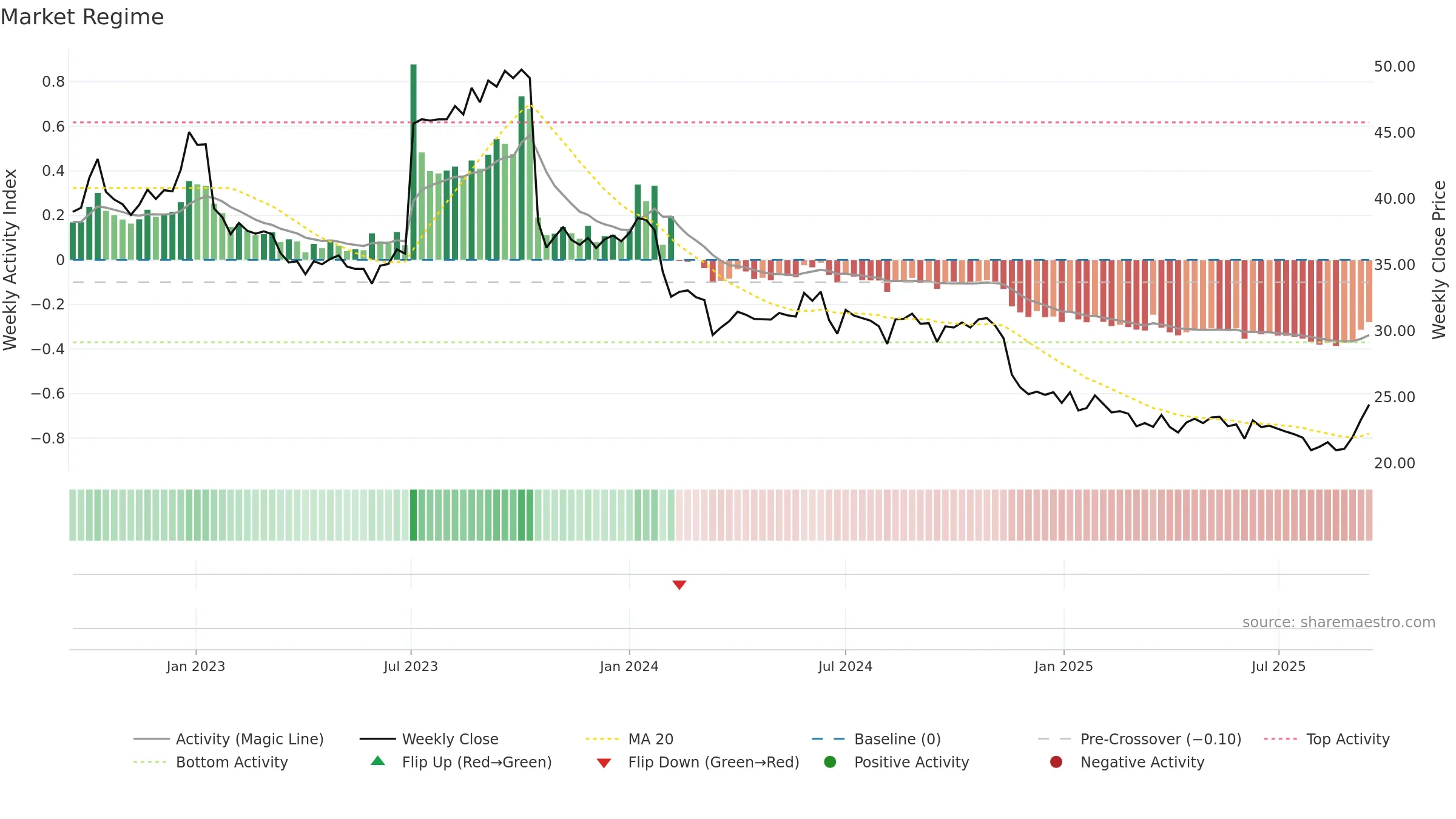Click the −0.8 activity axis label
The width and height of the screenshot is (1456, 819).
(48, 438)
